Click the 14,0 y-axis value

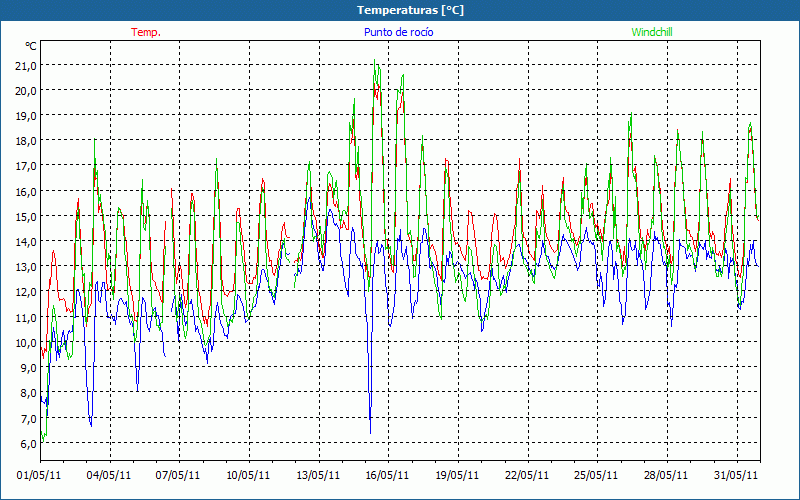pyautogui.click(x=26, y=241)
